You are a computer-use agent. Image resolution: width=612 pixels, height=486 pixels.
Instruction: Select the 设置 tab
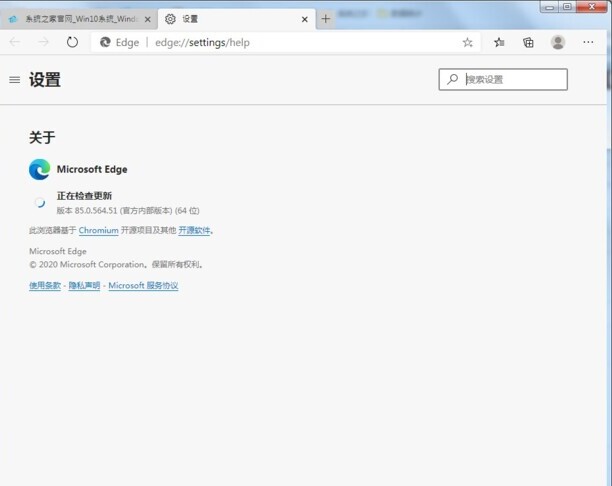point(237,19)
